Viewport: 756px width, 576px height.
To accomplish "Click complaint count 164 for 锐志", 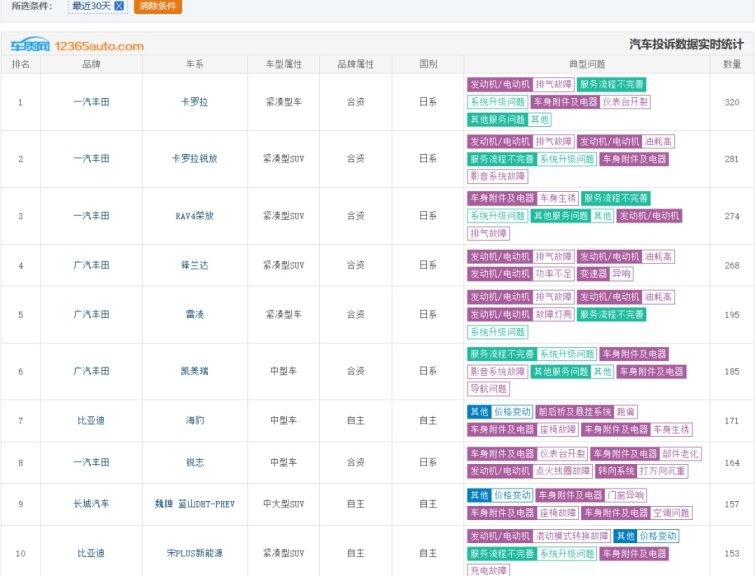I will 732,462.
